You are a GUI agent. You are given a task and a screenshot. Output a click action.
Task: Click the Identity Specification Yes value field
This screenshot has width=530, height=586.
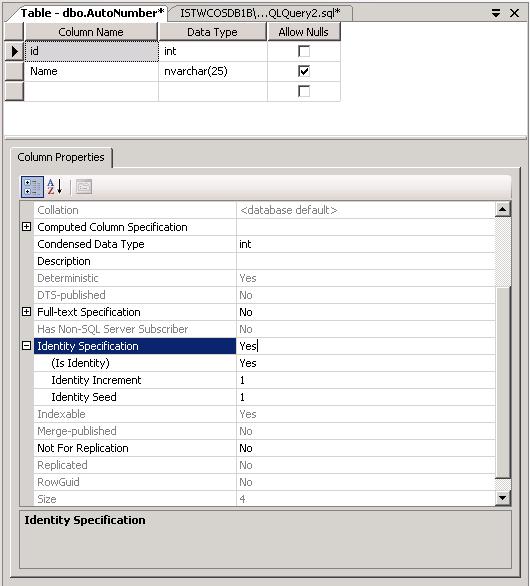point(366,346)
